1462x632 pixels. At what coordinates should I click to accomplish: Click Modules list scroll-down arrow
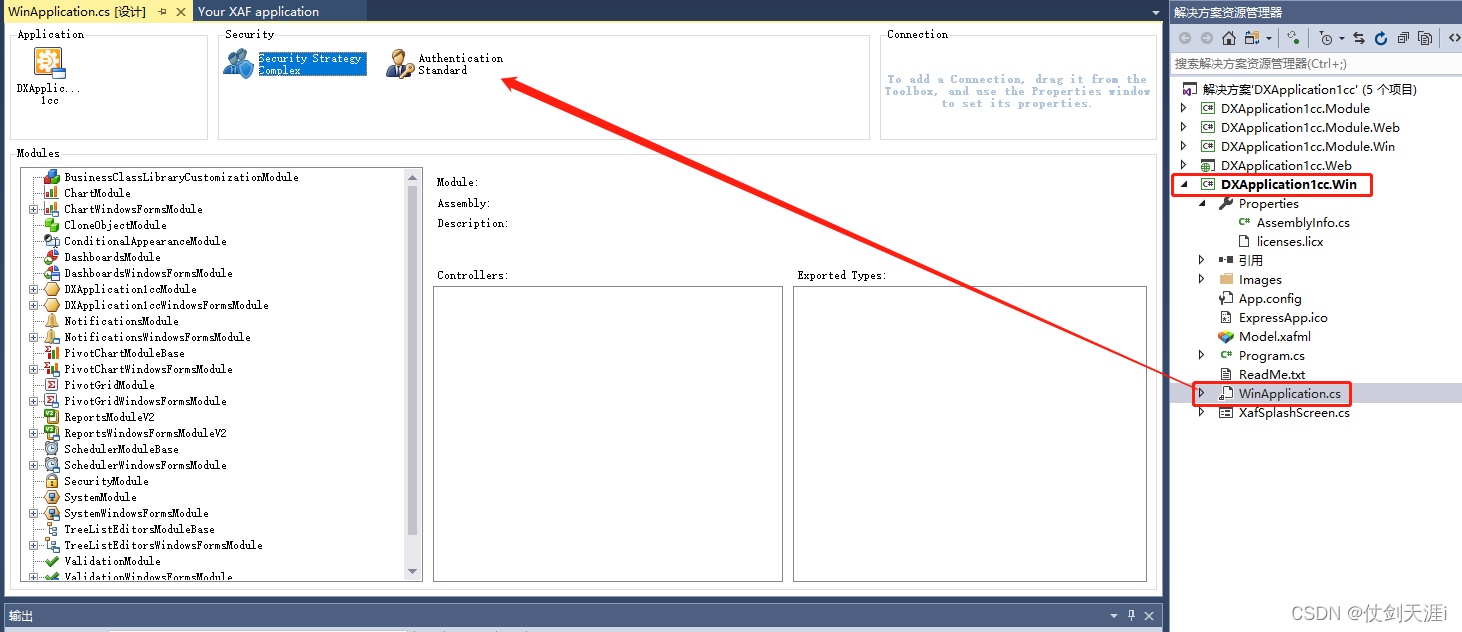pos(412,571)
